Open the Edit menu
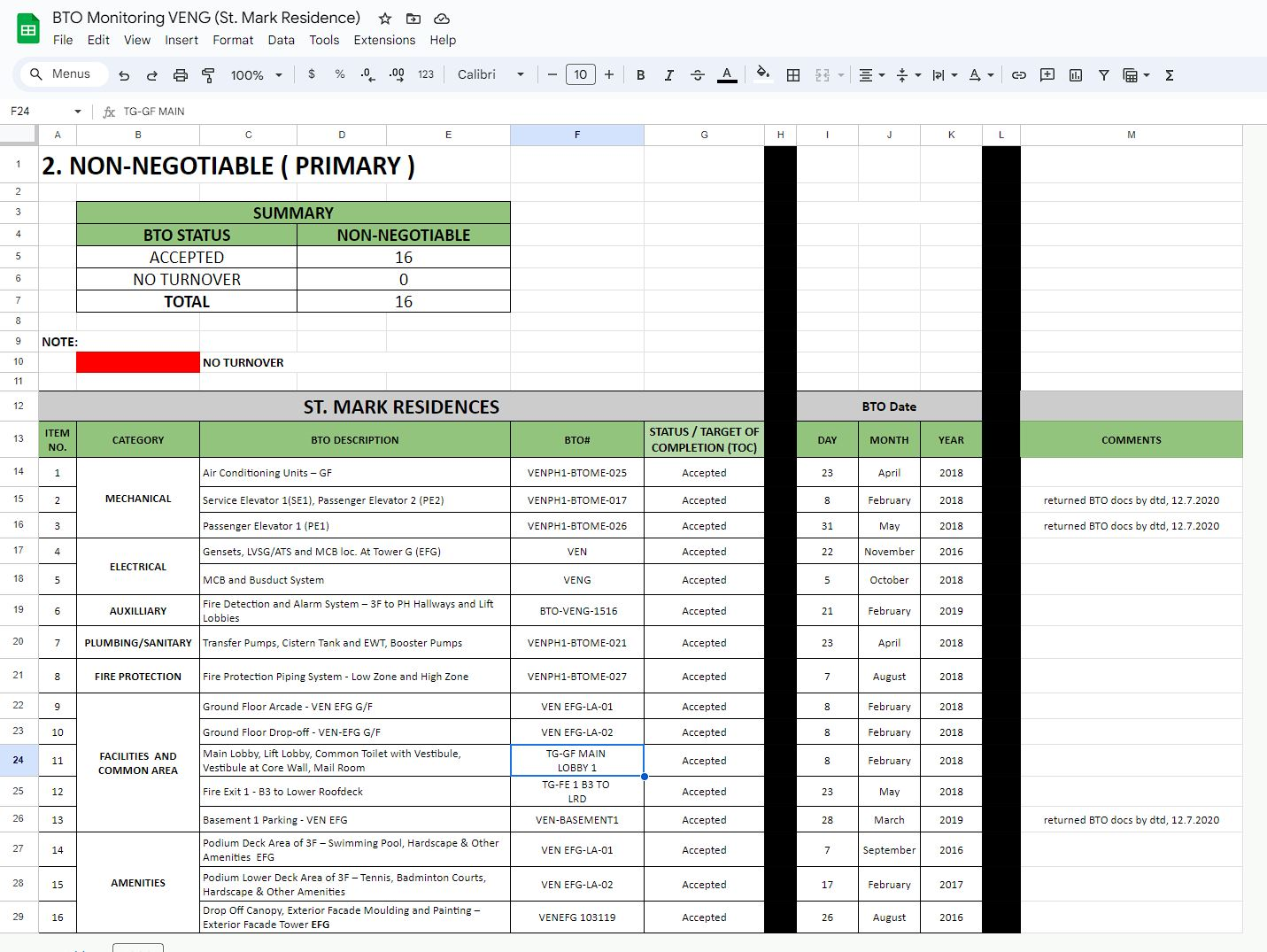Image resolution: width=1267 pixels, height=952 pixels. pyautogui.click(x=98, y=40)
